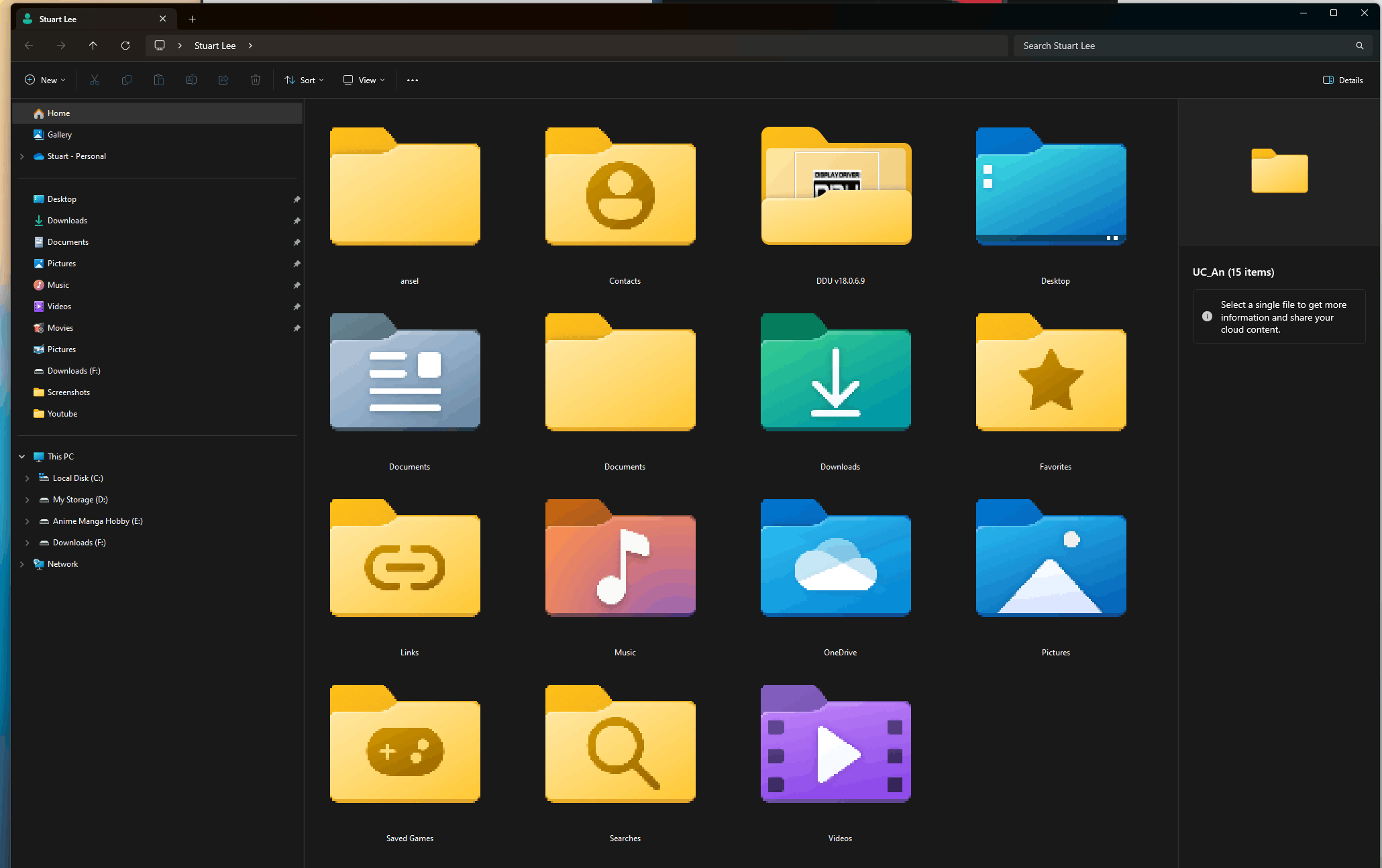Viewport: 1382px width, 868px height.
Task: Open the View dropdown menu
Action: [x=364, y=80]
